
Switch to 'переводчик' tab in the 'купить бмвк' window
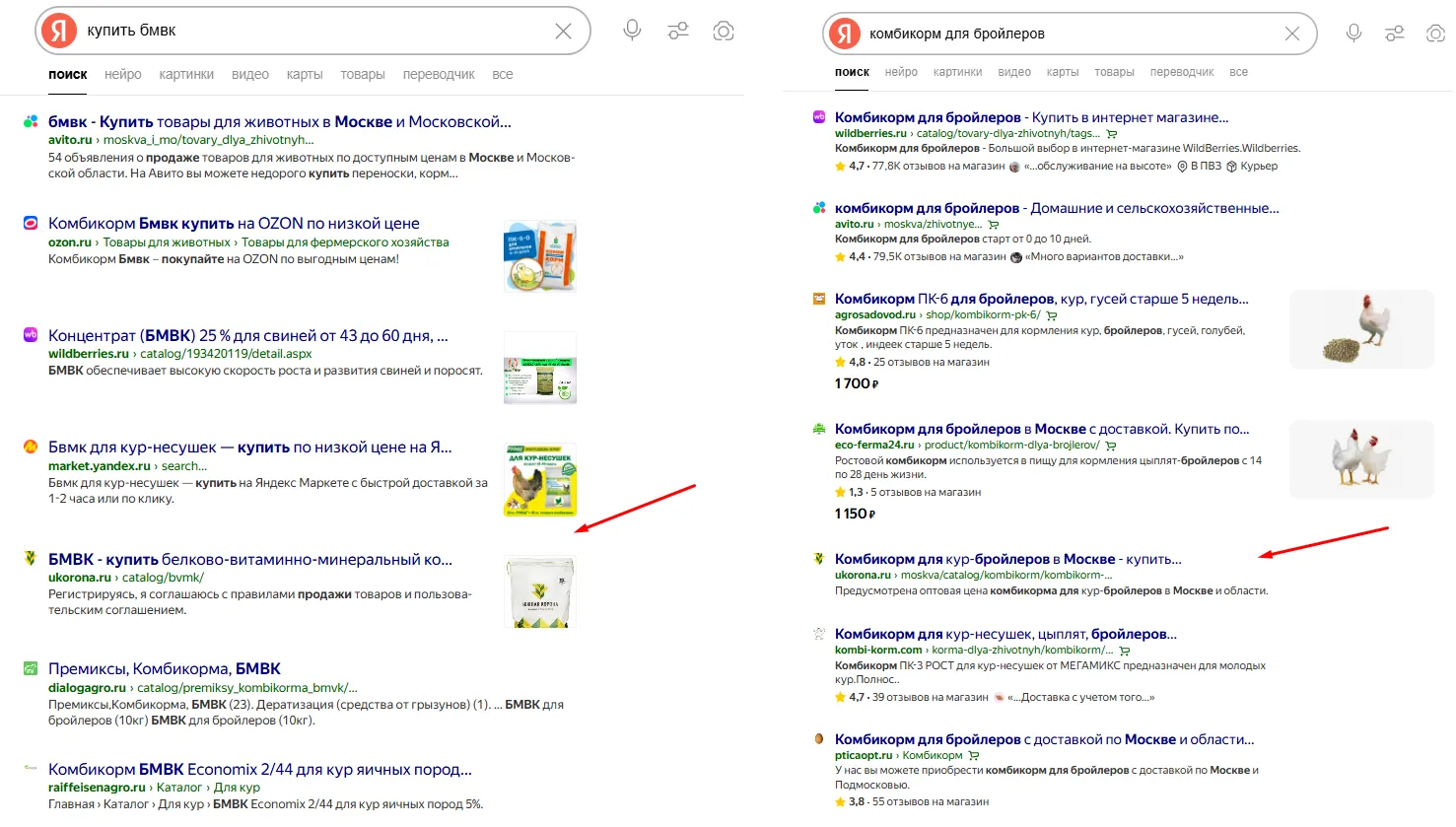click(x=439, y=74)
